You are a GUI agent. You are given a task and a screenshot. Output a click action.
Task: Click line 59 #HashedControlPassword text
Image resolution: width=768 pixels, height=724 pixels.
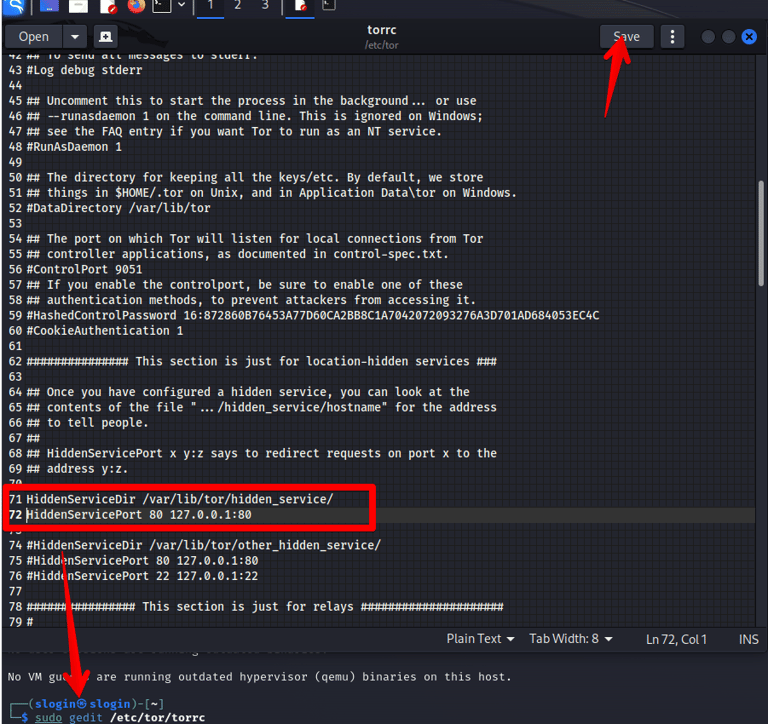tap(312, 315)
